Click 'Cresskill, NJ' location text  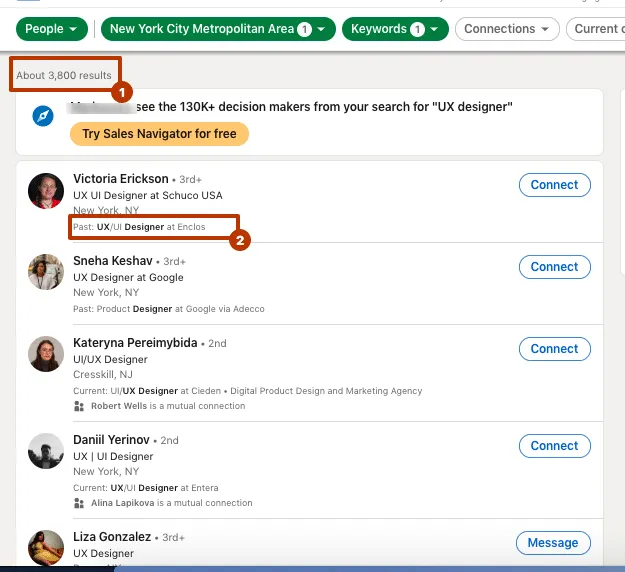pyautogui.click(x=103, y=375)
